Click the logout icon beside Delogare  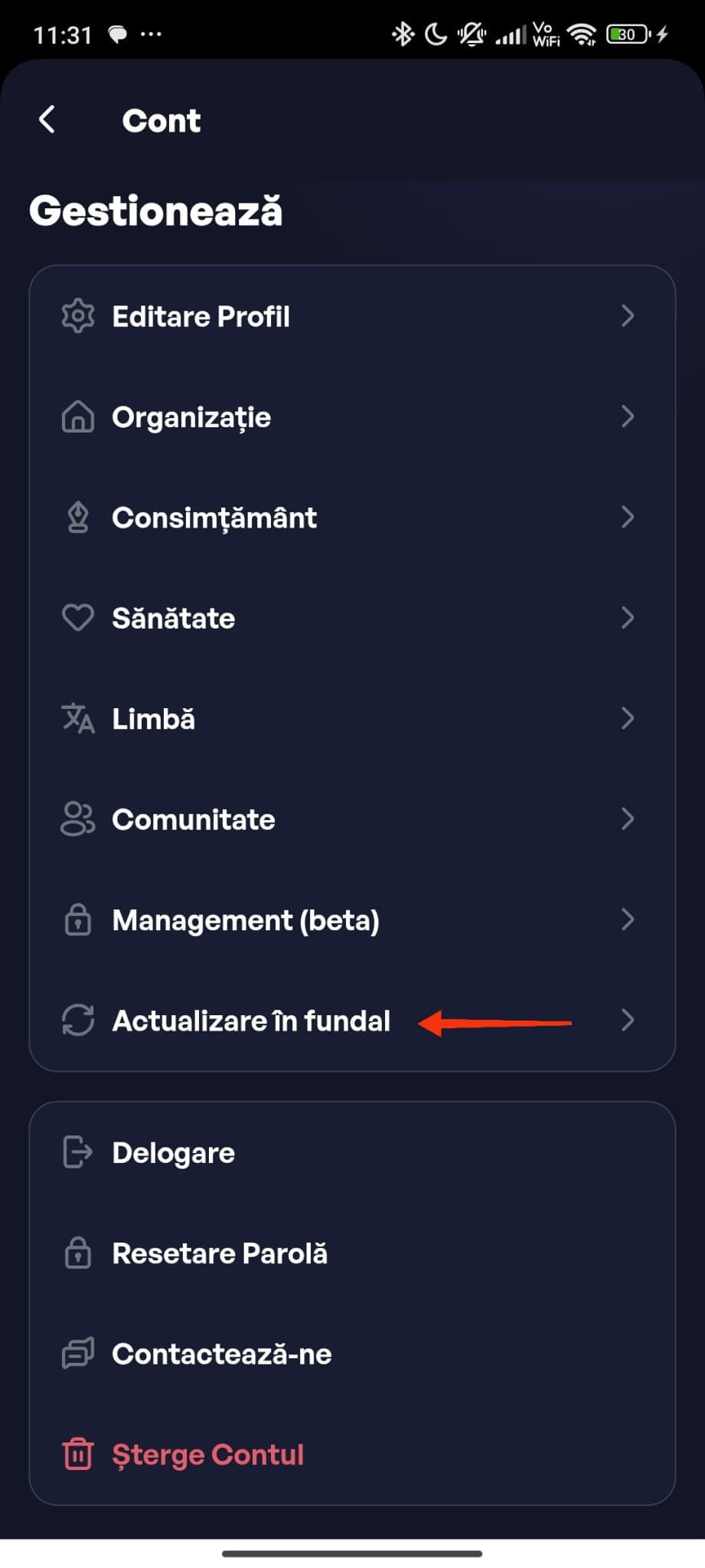point(77,1152)
